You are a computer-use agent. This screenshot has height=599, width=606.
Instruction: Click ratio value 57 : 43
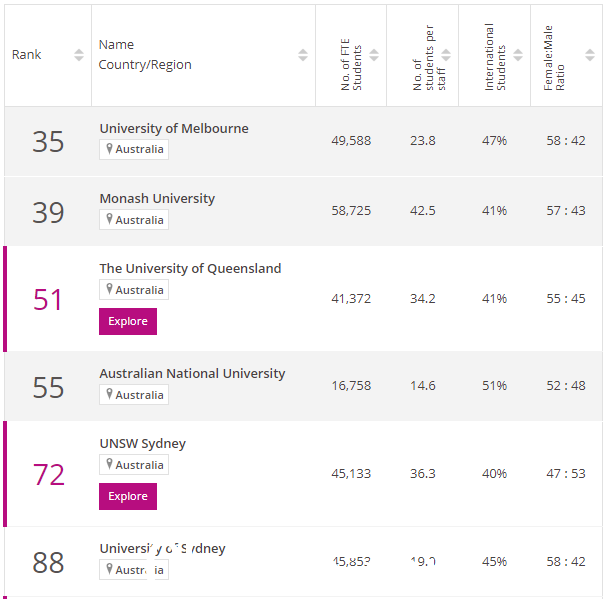(x=566, y=211)
